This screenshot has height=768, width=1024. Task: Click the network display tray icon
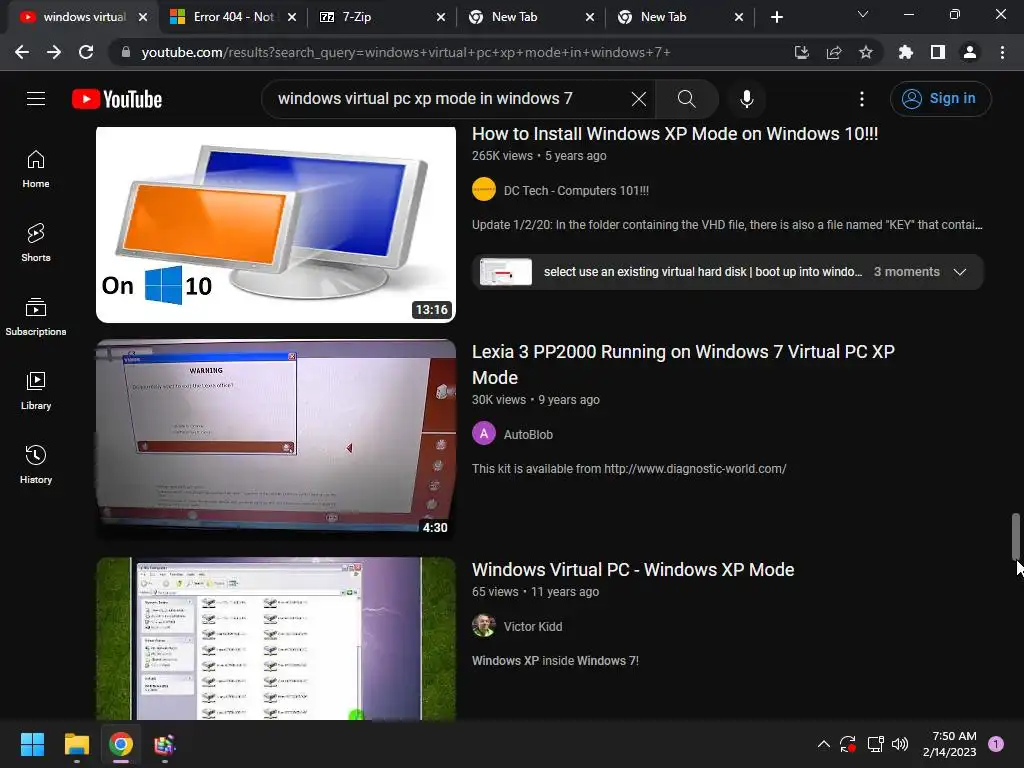point(875,744)
